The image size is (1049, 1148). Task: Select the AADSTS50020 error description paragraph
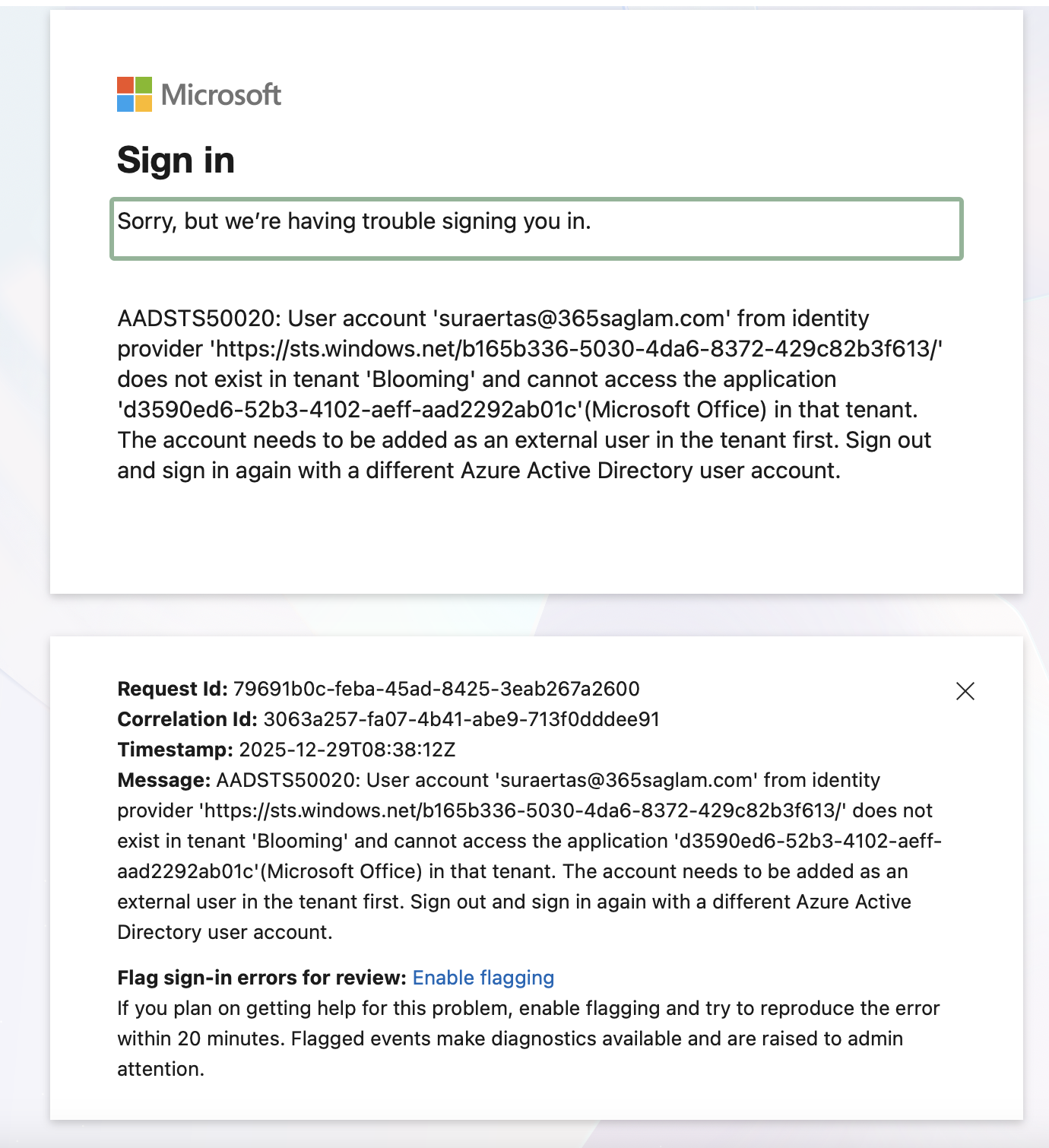530,394
